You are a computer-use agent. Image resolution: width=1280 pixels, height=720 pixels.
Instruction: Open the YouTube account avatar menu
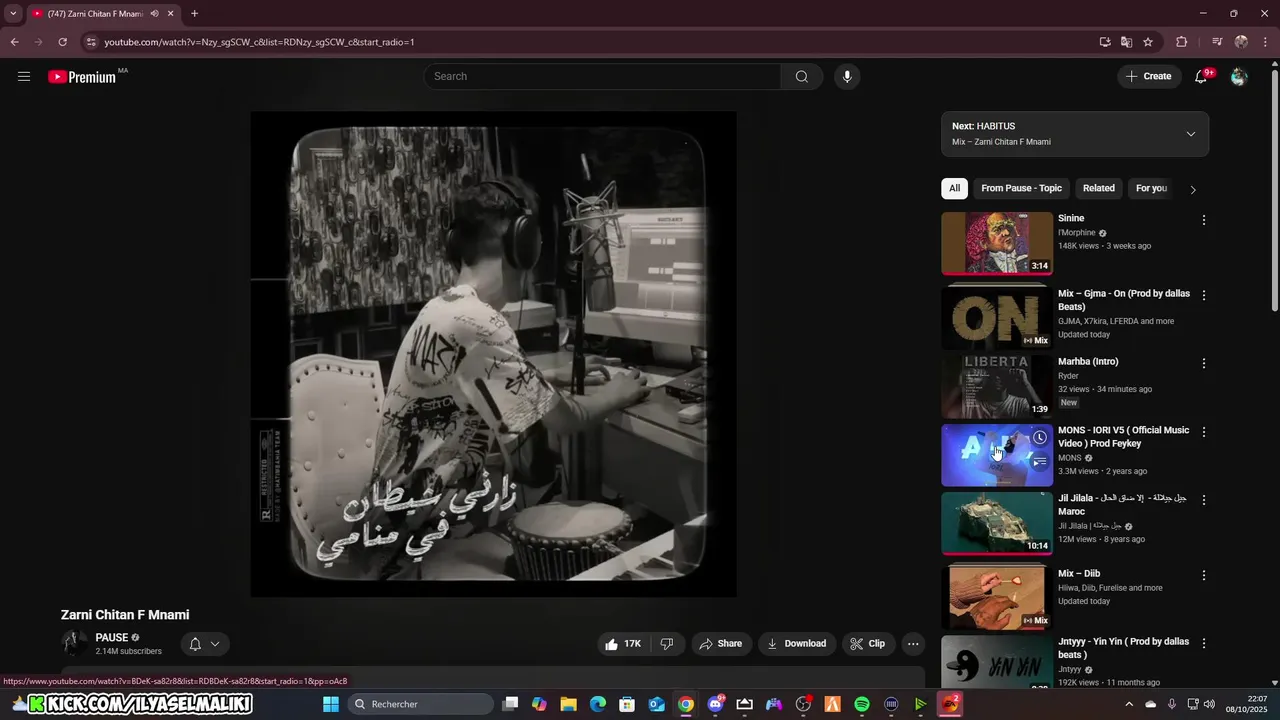tap(1239, 76)
